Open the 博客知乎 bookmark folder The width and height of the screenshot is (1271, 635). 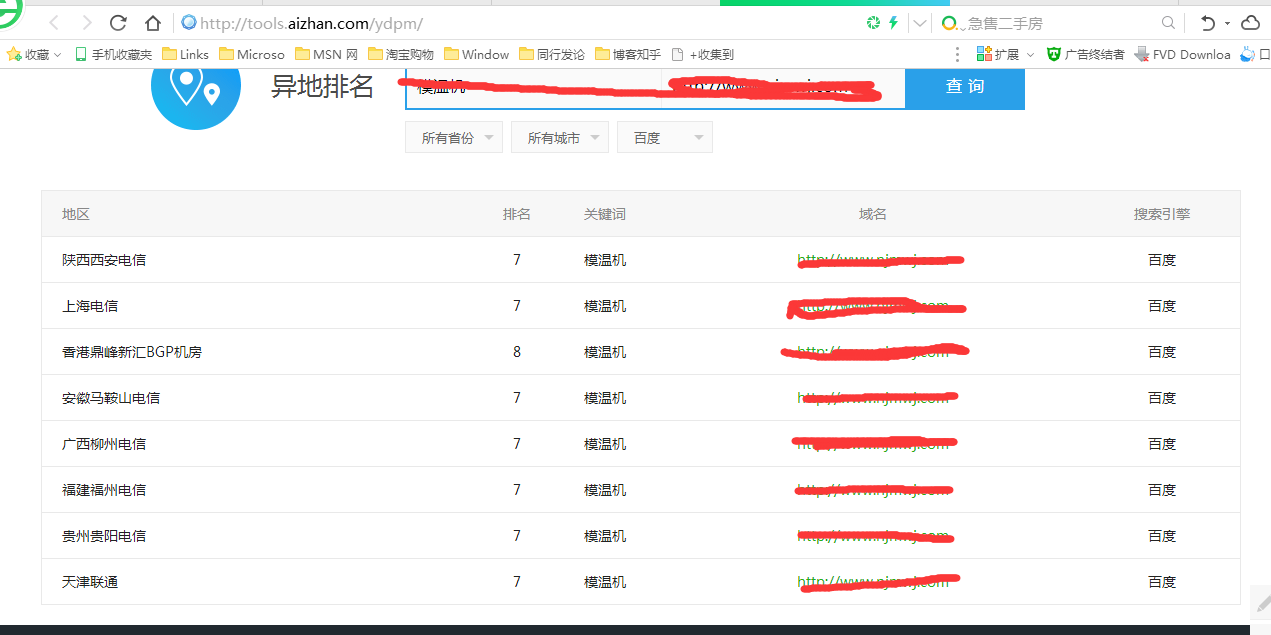coord(628,54)
